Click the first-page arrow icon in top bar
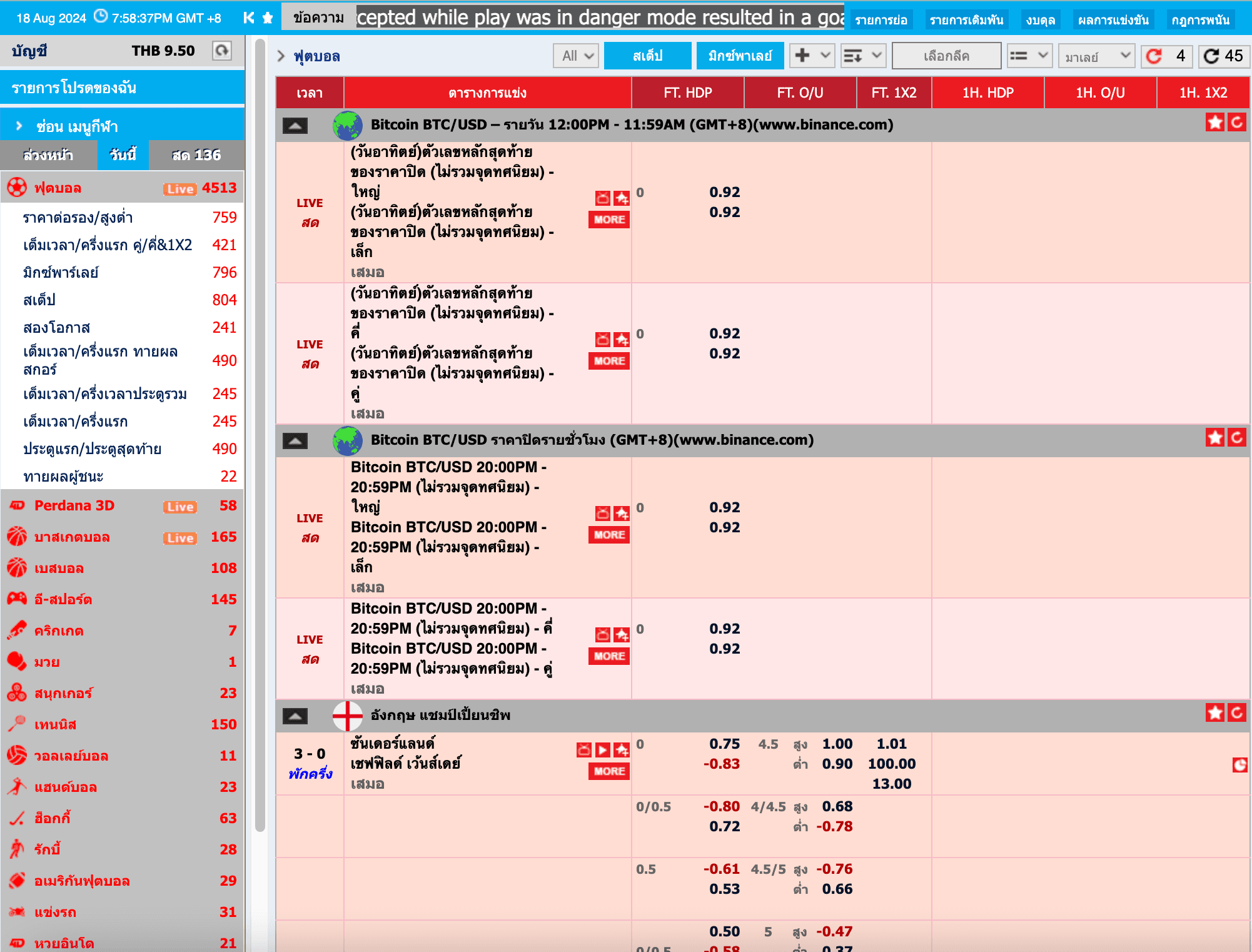1252x952 pixels. 248,18
